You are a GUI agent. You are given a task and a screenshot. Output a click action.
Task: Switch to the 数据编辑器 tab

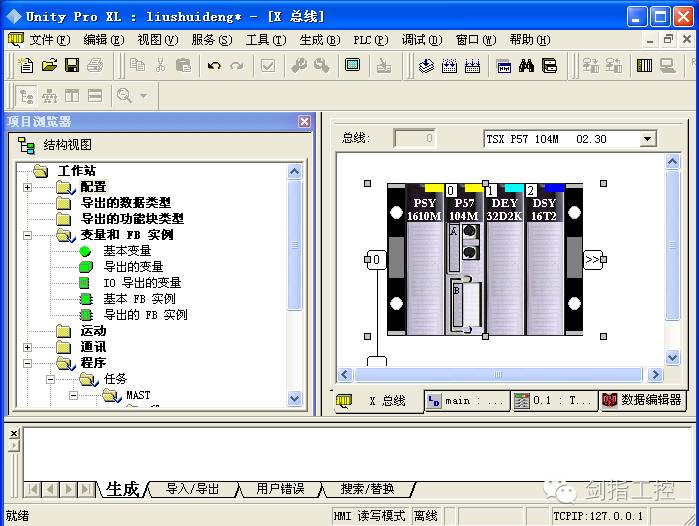pyautogui.click(x=642, y=400)
